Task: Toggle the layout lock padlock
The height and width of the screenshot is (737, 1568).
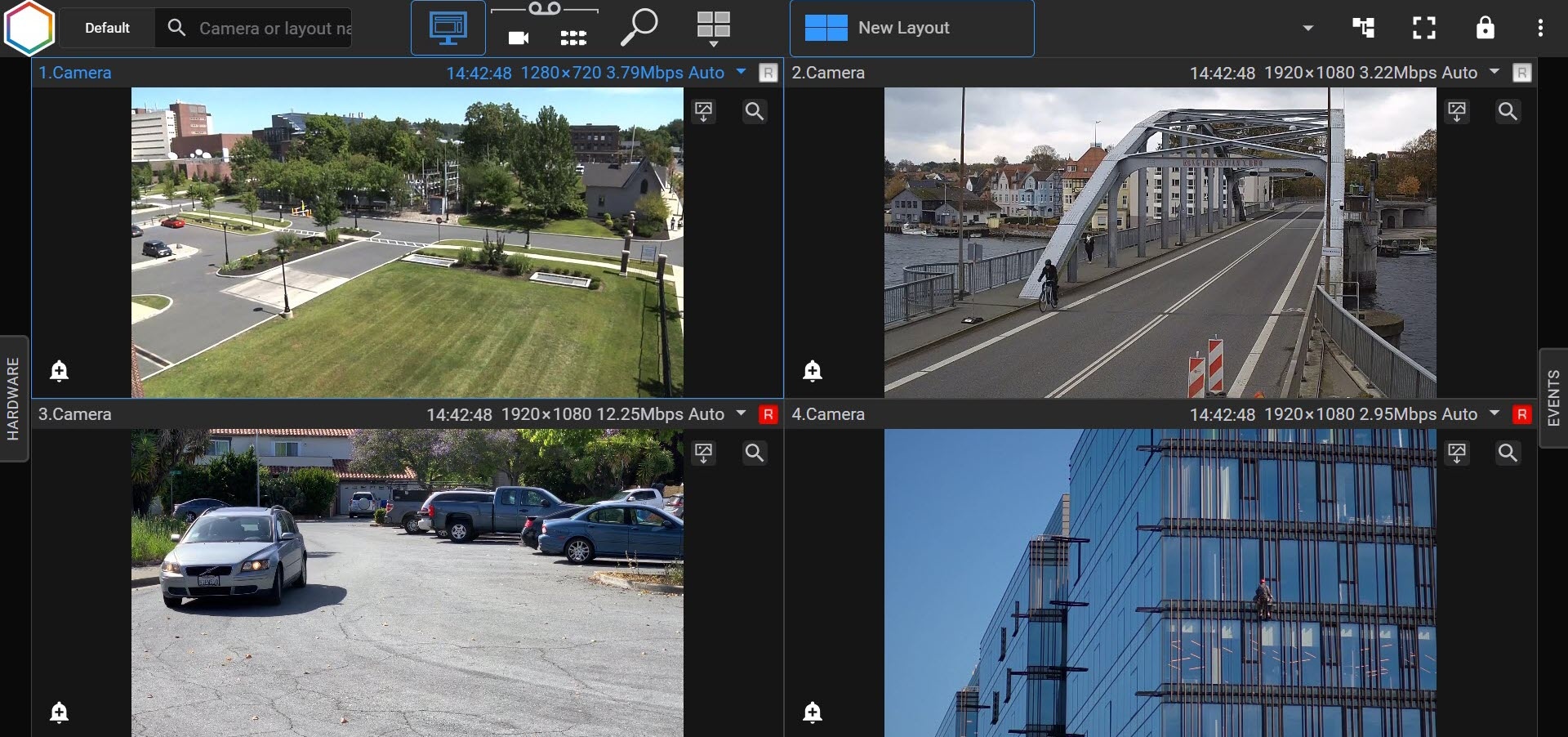Action: [x=1485, y=28]
